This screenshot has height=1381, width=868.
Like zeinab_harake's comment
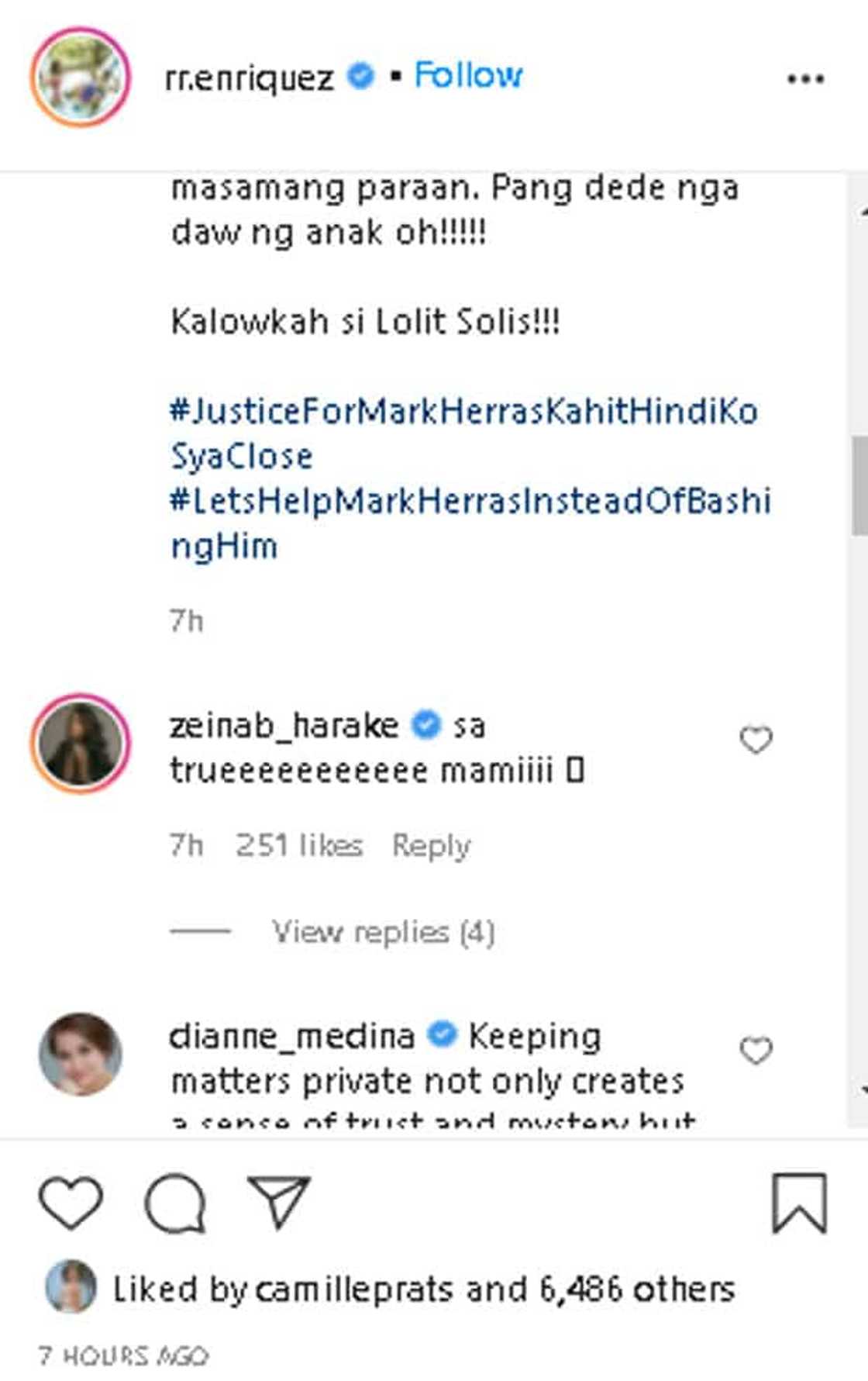point(756,740)
